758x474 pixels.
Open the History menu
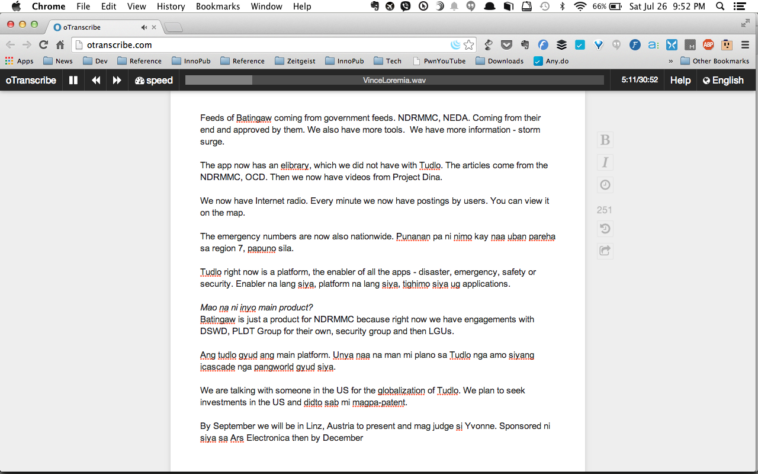click(x=171, y=6)
